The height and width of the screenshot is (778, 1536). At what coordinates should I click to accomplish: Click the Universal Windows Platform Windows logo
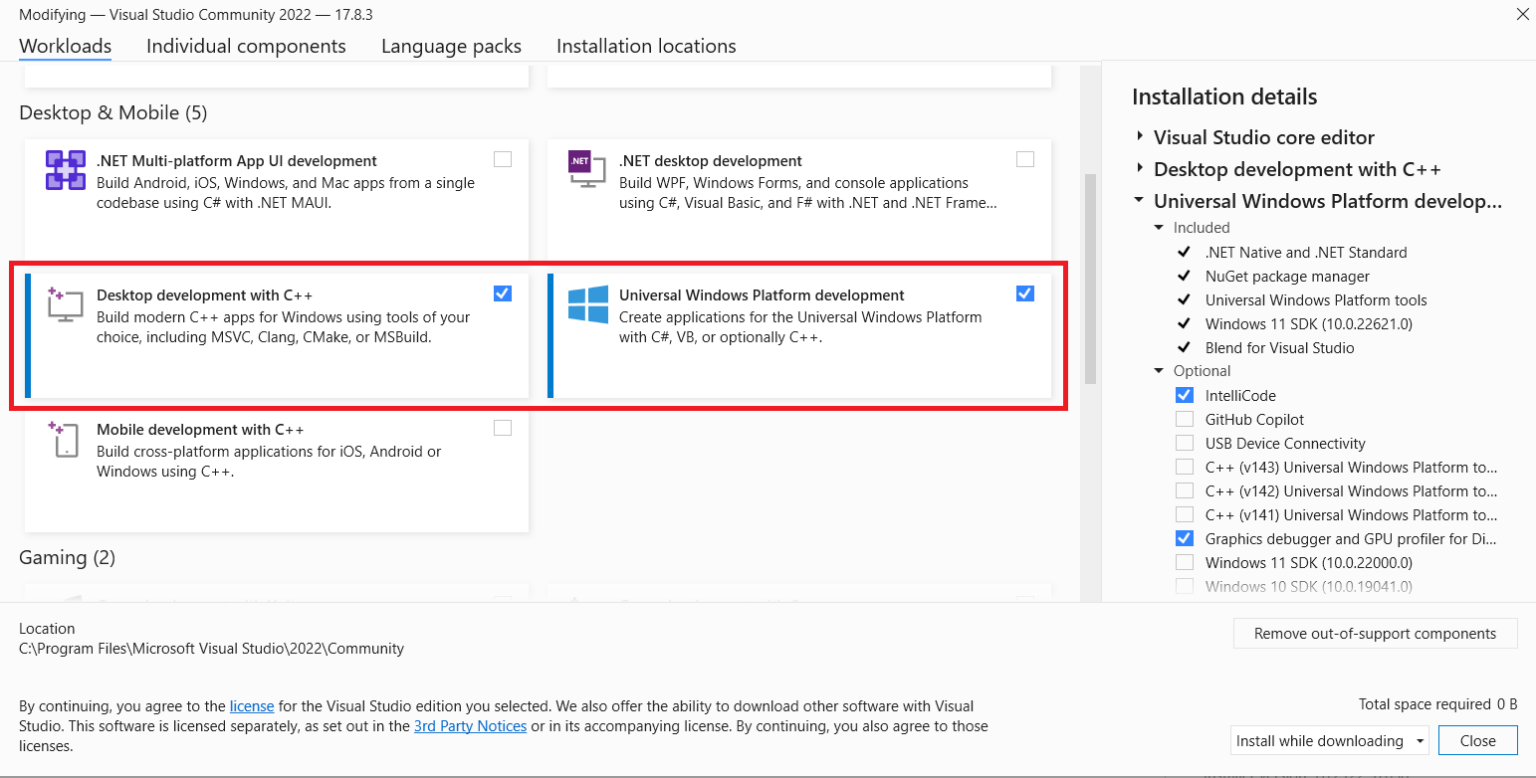(588, 304)
